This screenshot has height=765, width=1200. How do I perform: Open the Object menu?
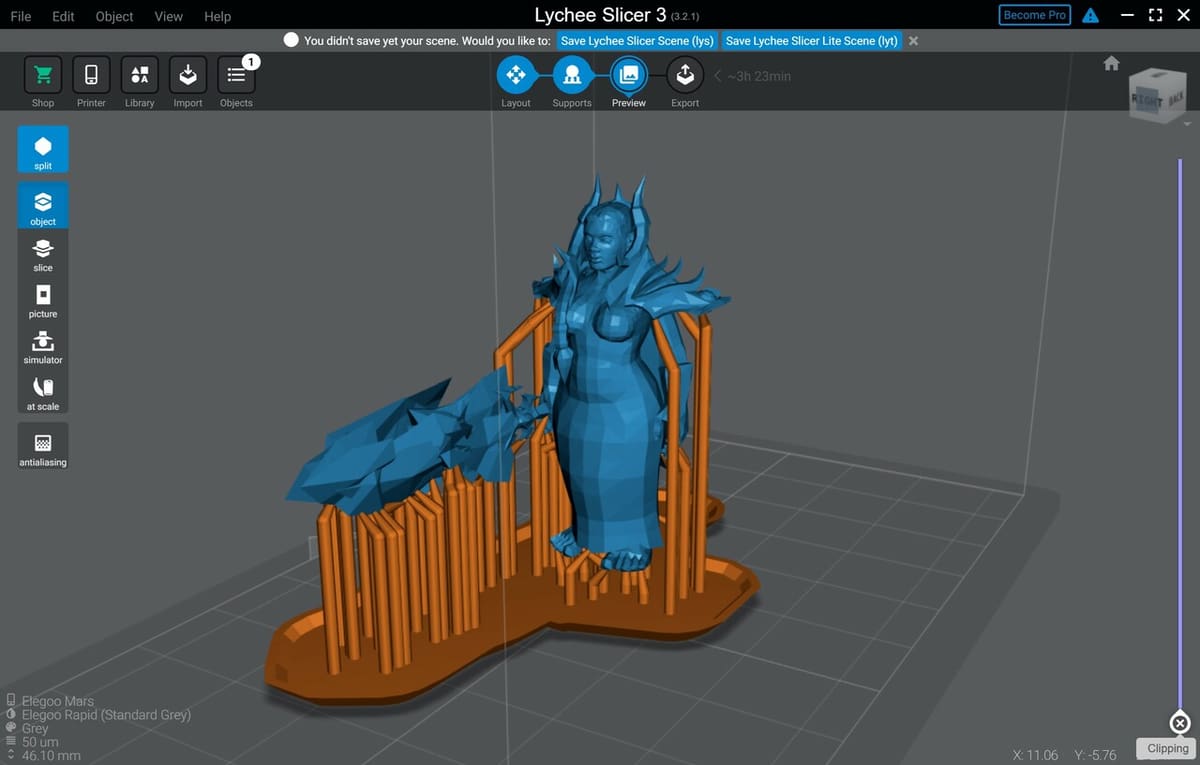pos(114,16)
